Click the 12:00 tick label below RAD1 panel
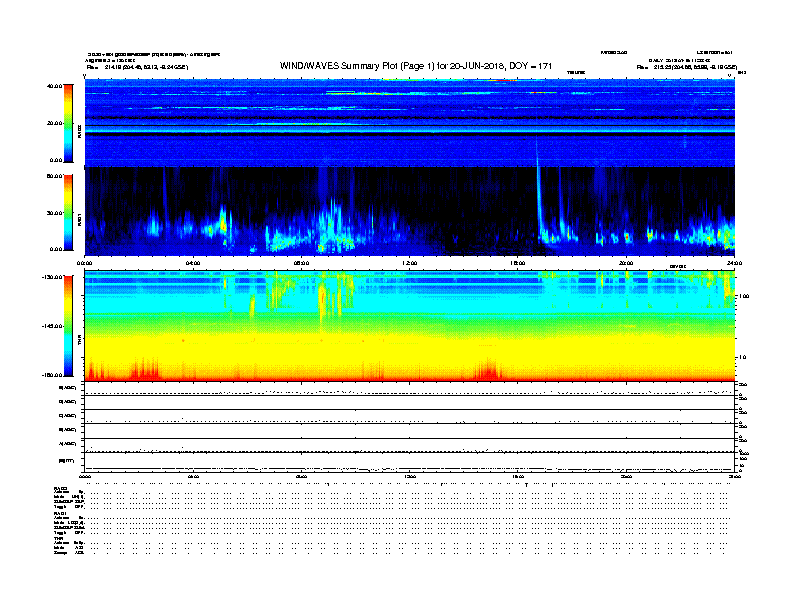This screenshot has height=612, width=792. (410, 263)
